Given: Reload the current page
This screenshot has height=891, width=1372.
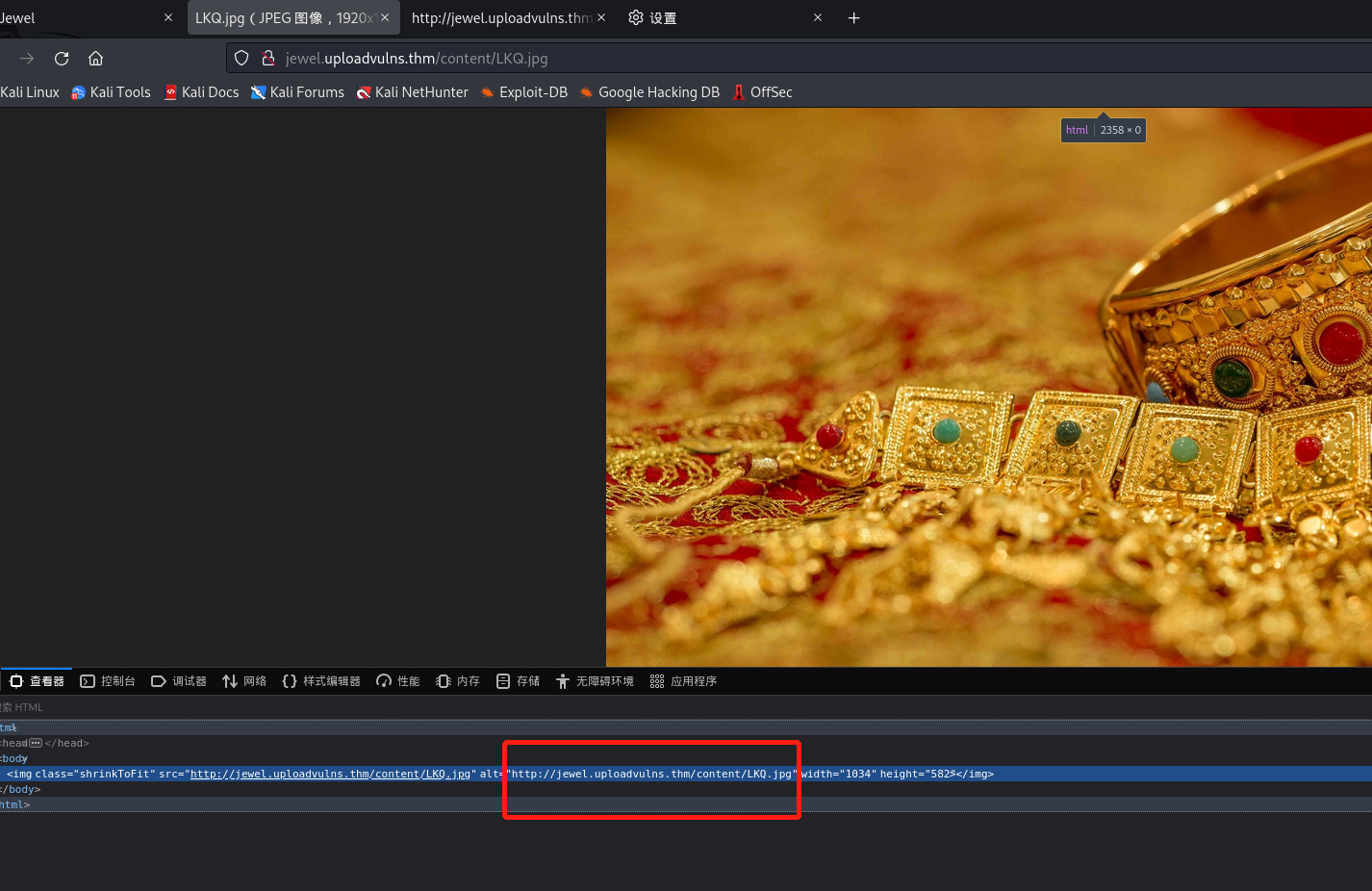Looking at the screenshot, I should 62,59.
